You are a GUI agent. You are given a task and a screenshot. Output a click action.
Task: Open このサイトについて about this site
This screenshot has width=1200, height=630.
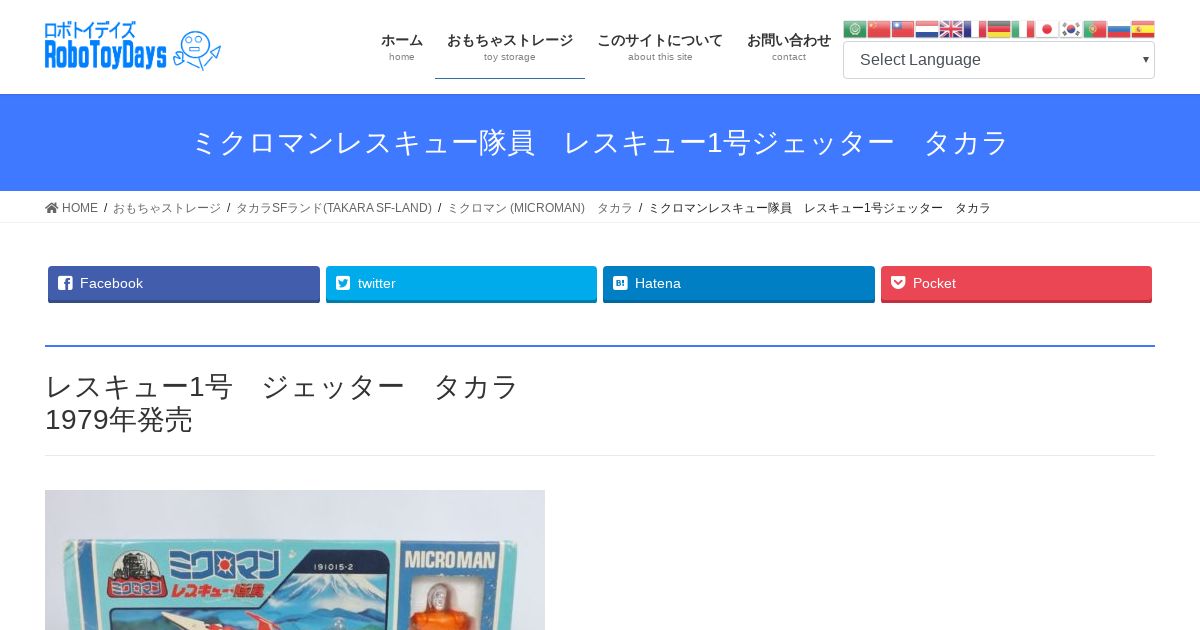(660, 47)
